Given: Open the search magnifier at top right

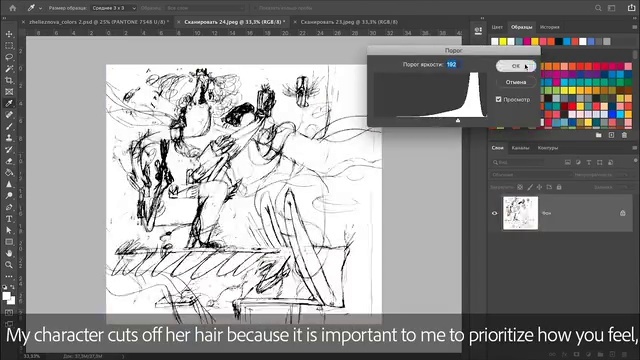Looking at the screenshot, I should tap(598, 8).
